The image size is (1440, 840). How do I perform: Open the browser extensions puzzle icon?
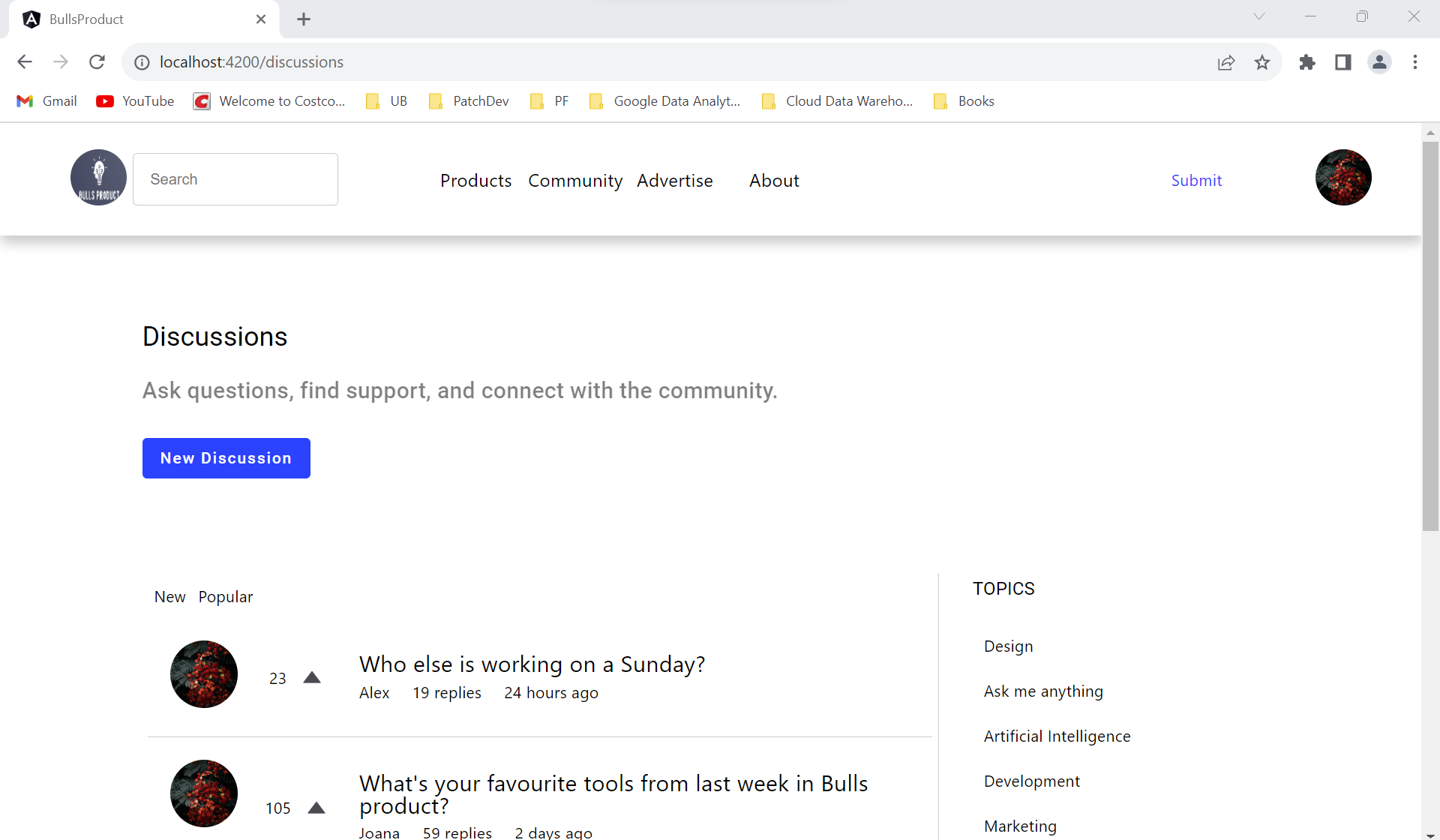1307,62
